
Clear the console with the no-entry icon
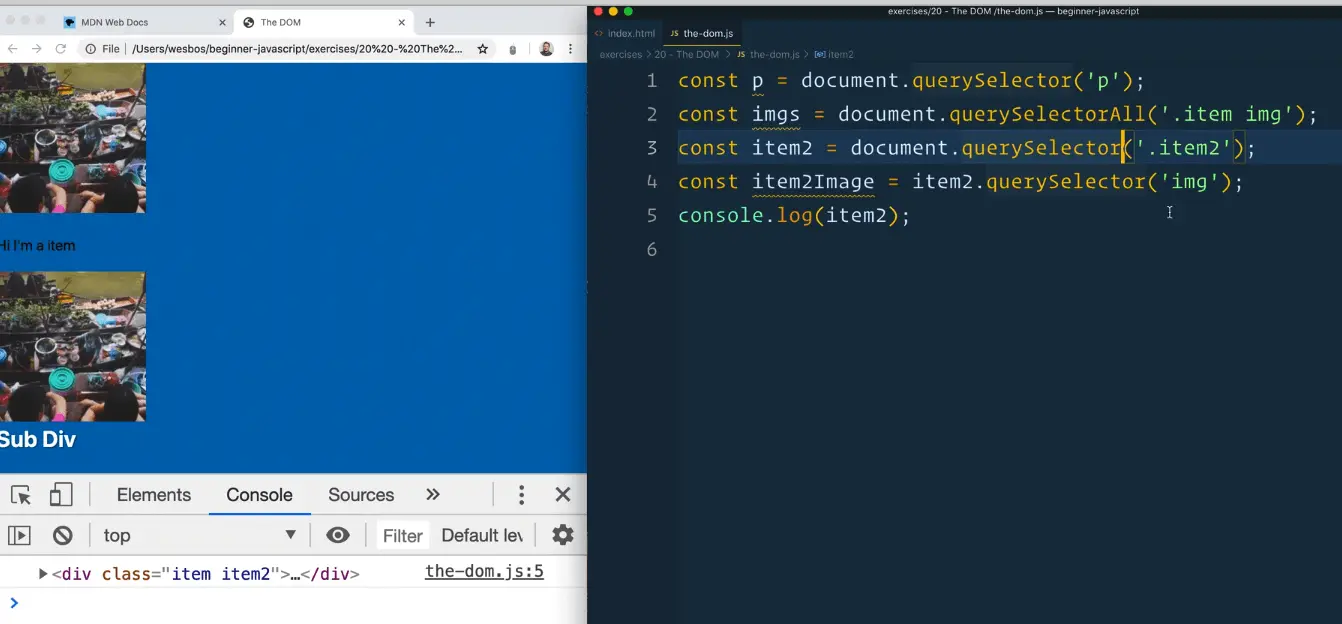point(62,535)
